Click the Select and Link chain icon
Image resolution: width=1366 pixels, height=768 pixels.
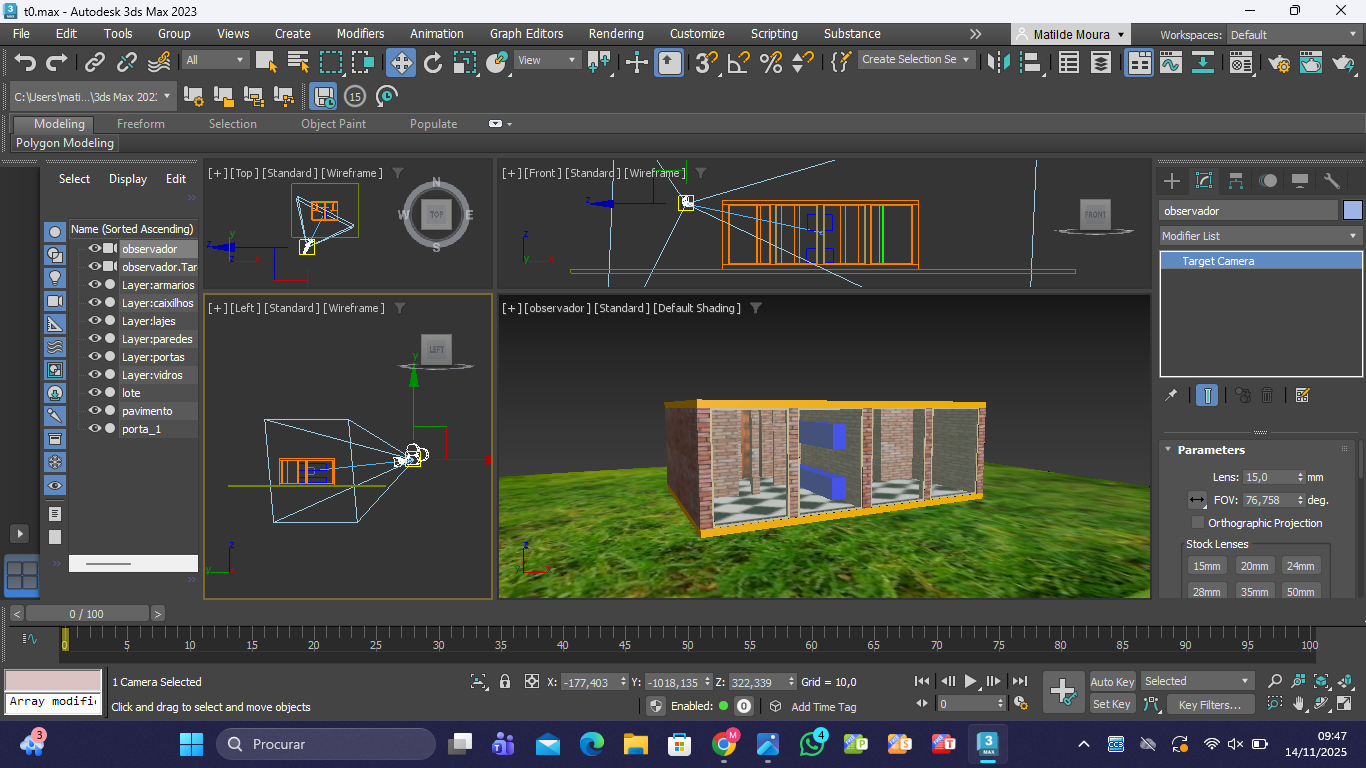pos(95,63)
